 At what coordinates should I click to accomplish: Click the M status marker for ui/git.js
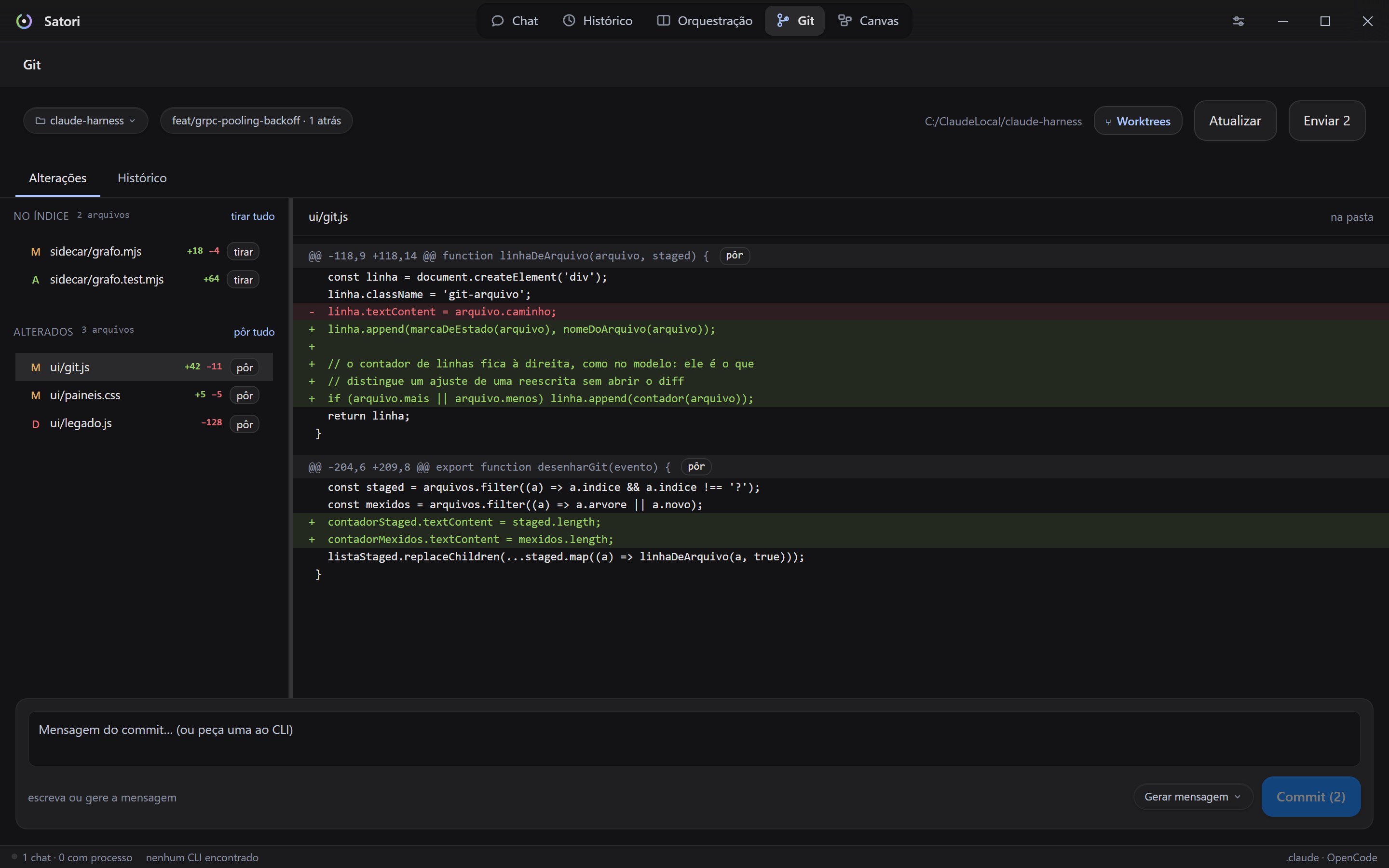(x=36, y=367)
